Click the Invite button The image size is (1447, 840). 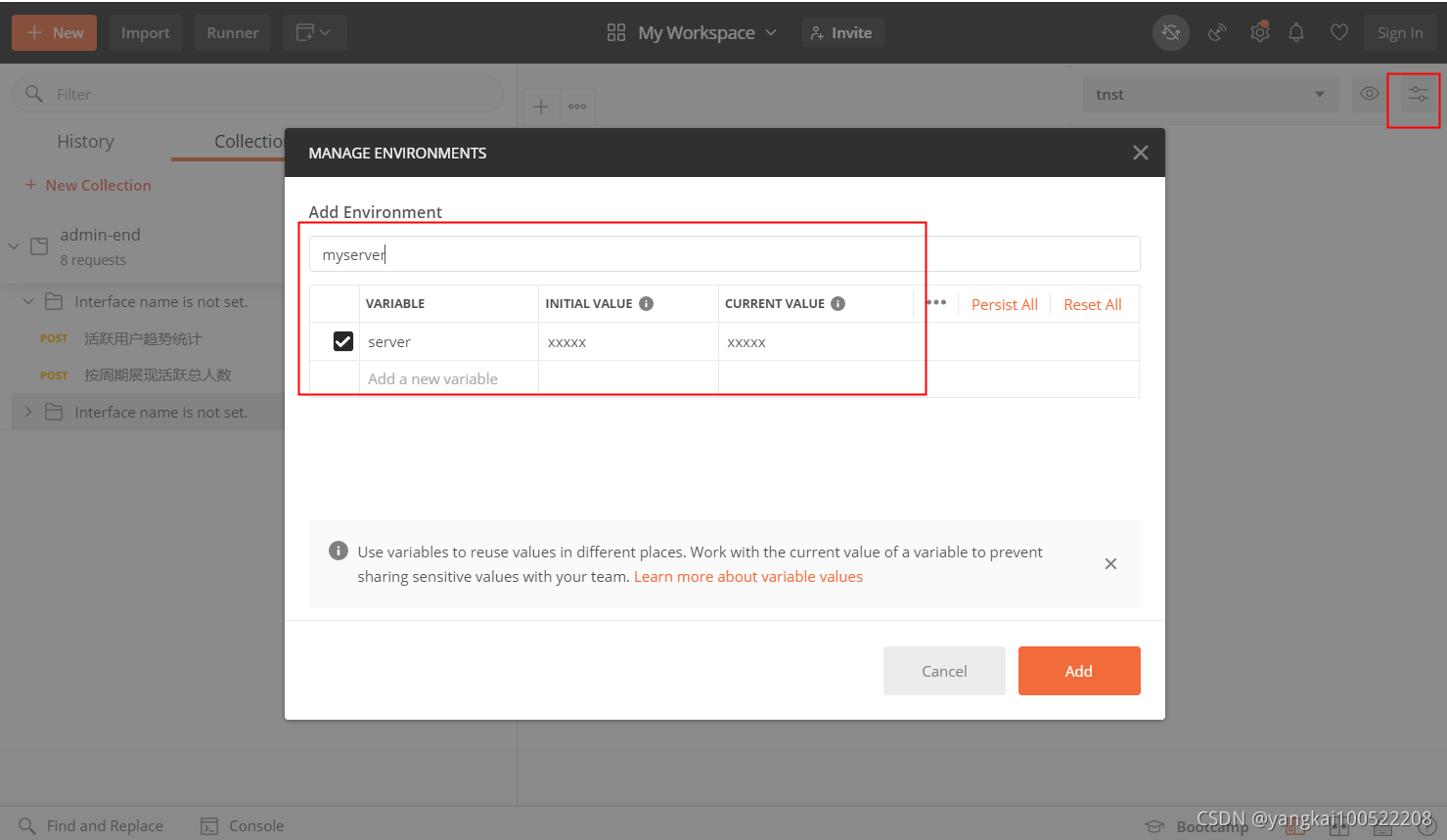coord(842,32)
